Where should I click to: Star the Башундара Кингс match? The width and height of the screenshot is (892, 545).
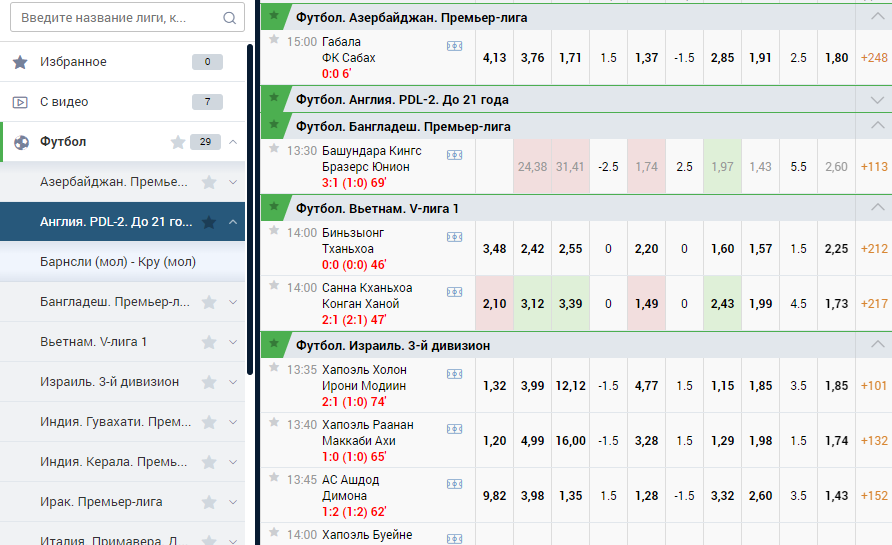pyautogui.click(x=274, y=148)
